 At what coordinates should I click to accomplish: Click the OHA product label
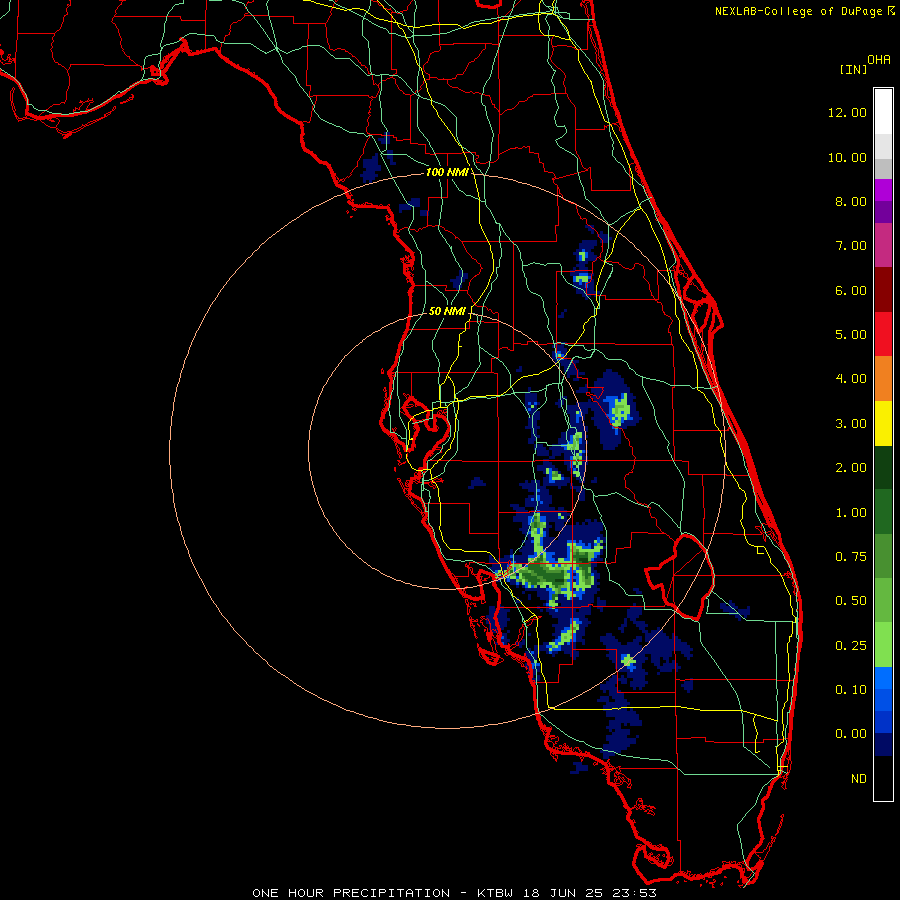879,60
